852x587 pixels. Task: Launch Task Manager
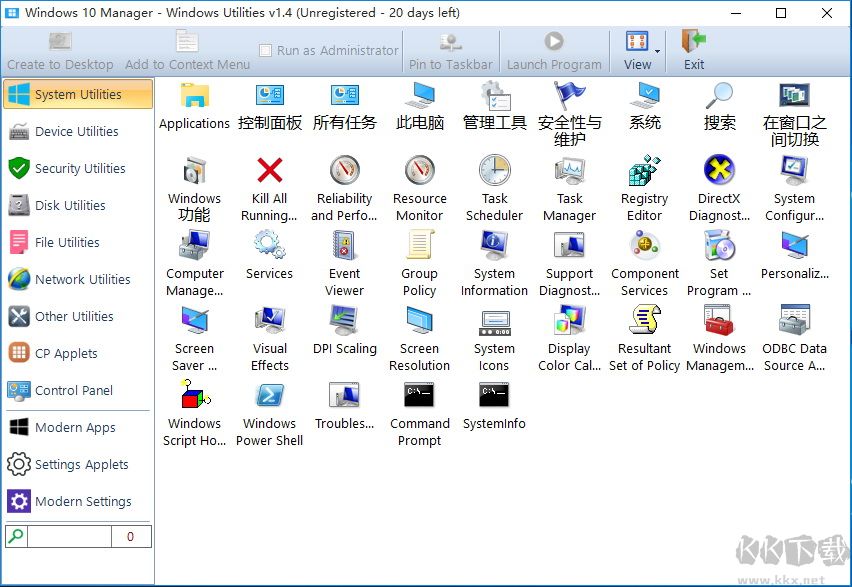pos(569,180)
